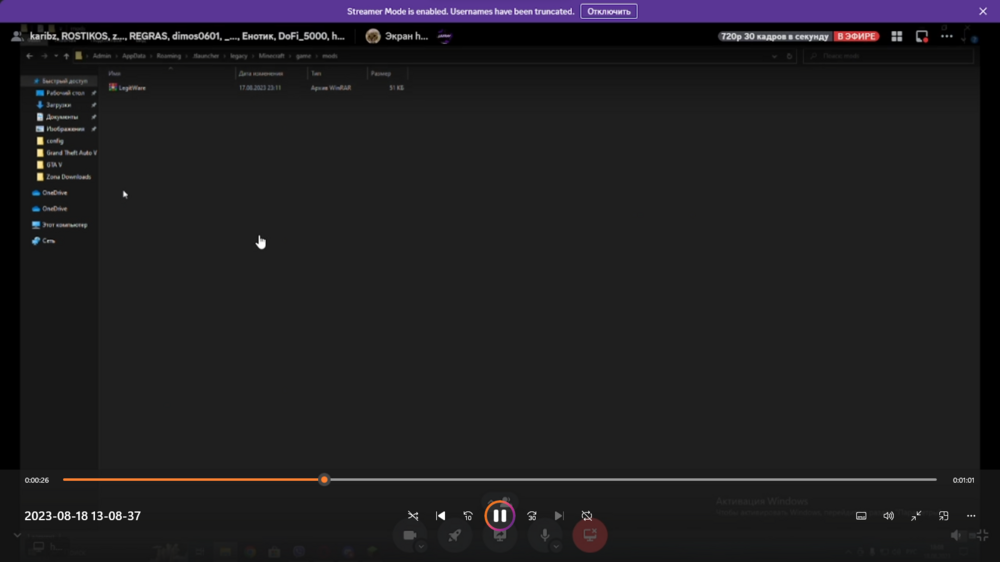This screenshot has width=1000, height=562.
Task: Go back in File Explorer
Action: click(29, 56)
